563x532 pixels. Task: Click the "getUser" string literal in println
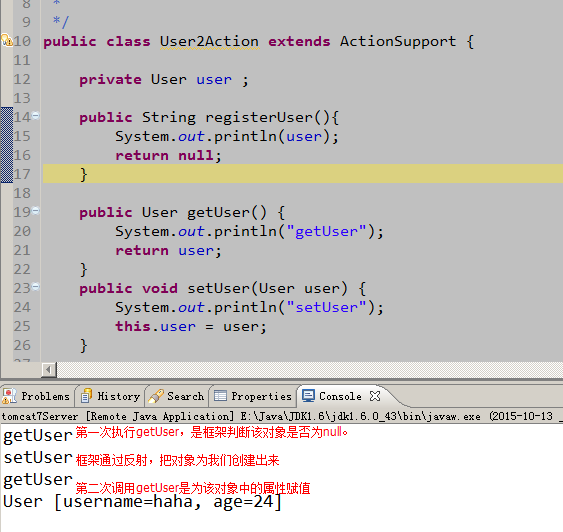(x=326, y=231)
